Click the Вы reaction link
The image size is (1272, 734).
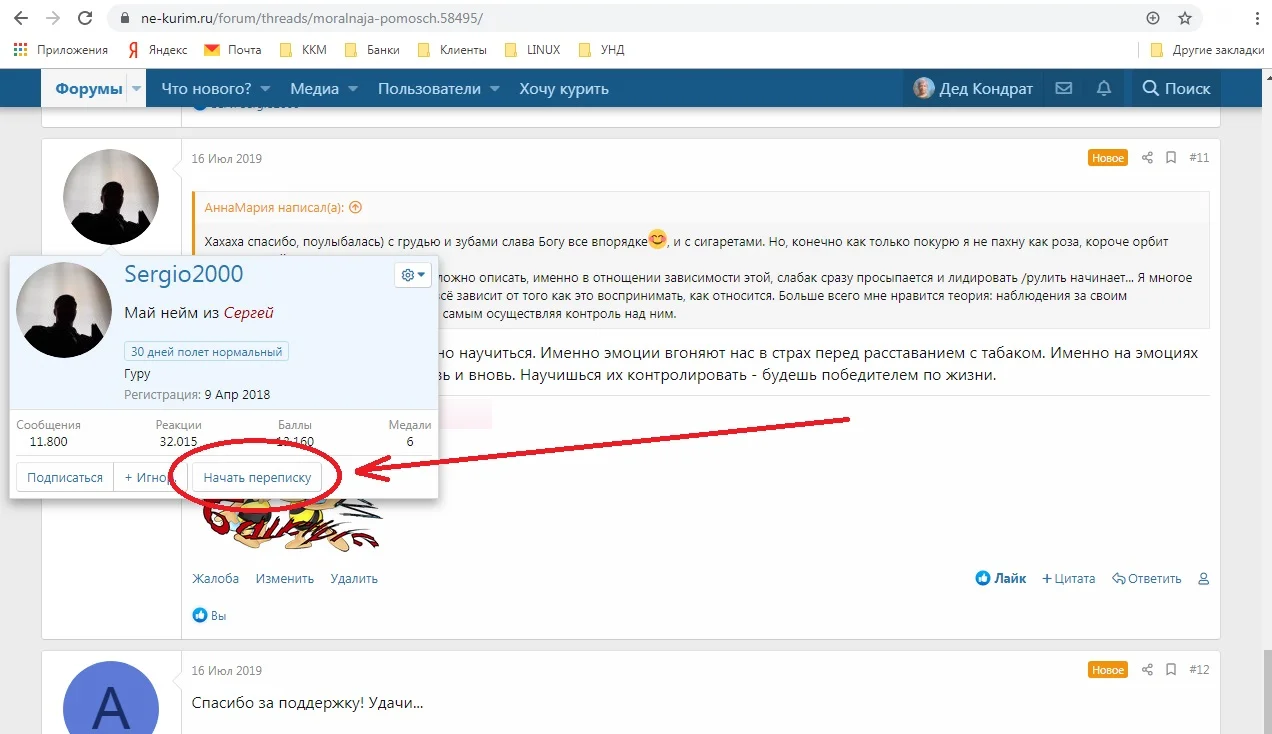(x=218, y=616)
